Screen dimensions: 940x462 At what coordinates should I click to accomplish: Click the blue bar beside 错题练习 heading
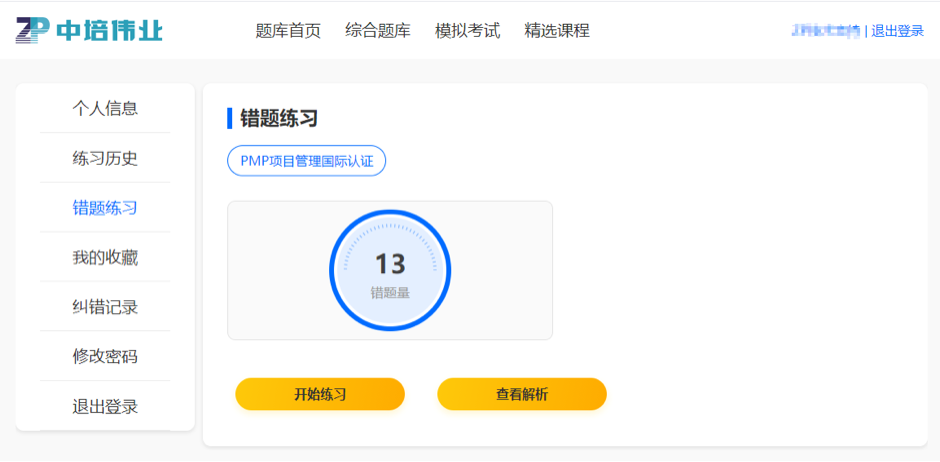230,119
